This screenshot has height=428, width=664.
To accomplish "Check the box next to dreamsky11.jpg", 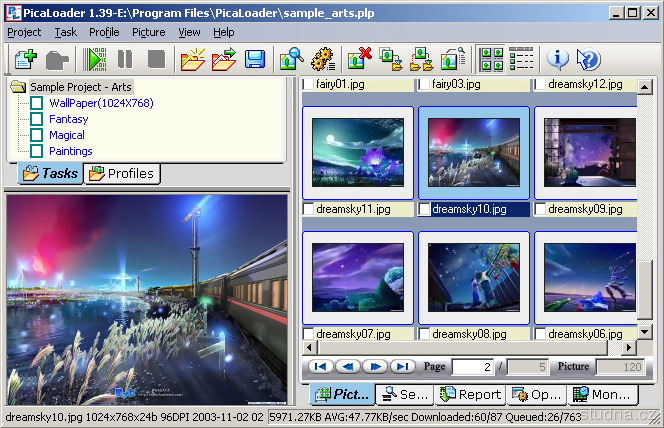I will point(309,210).
